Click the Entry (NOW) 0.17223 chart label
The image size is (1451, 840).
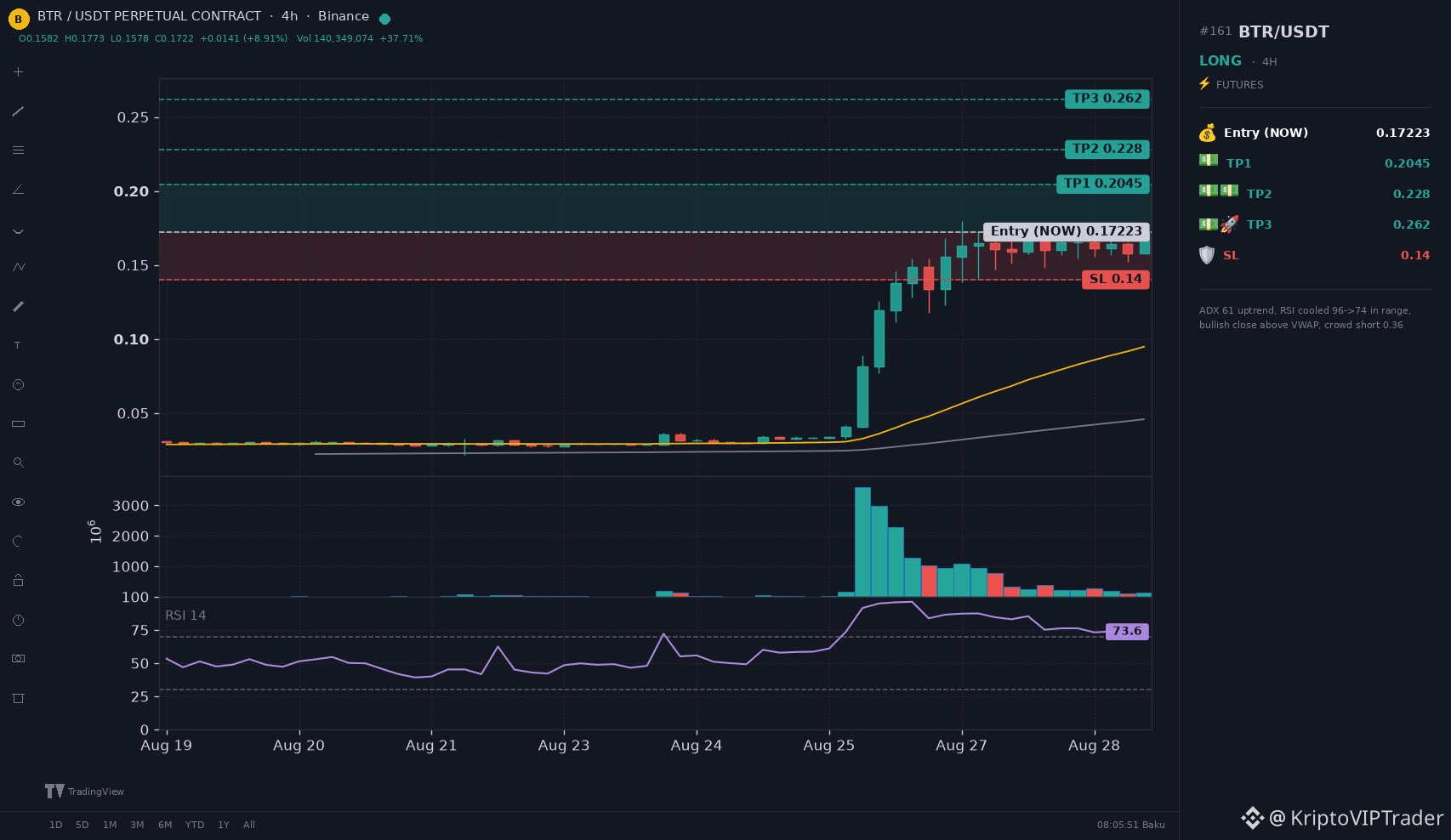(x=1067, y=231)
